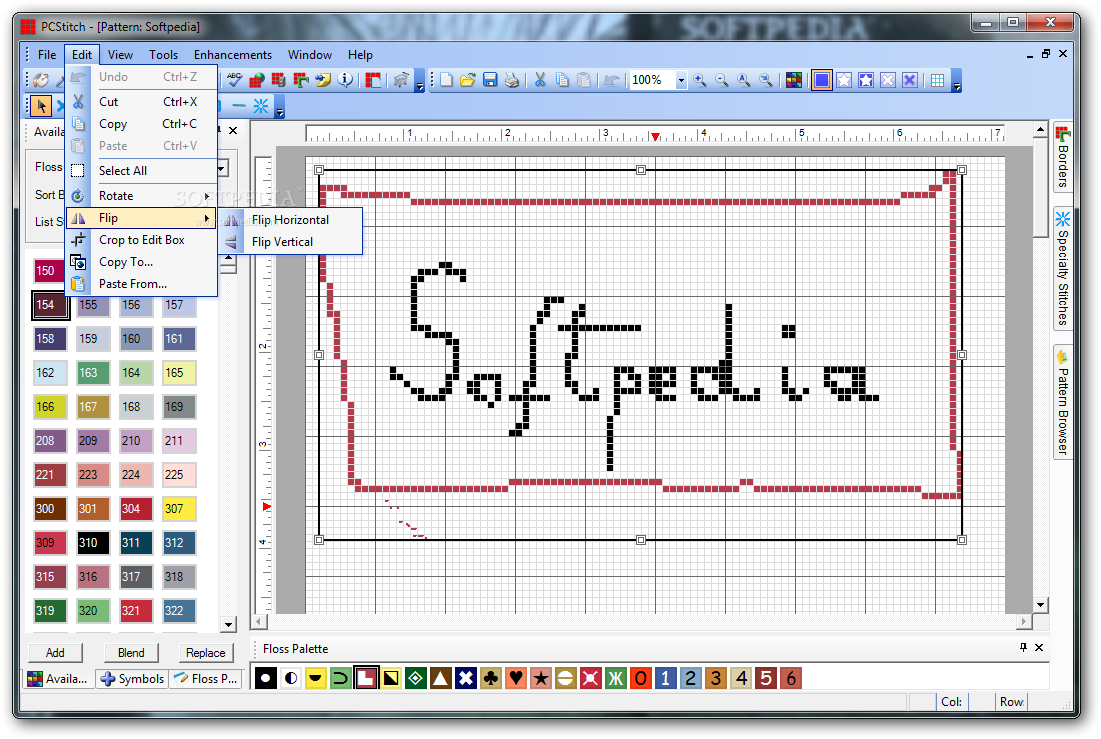This screenshot has width=1101, height=739.
Task: Select the blue number 1 palette entry
Action: (666, 678)
